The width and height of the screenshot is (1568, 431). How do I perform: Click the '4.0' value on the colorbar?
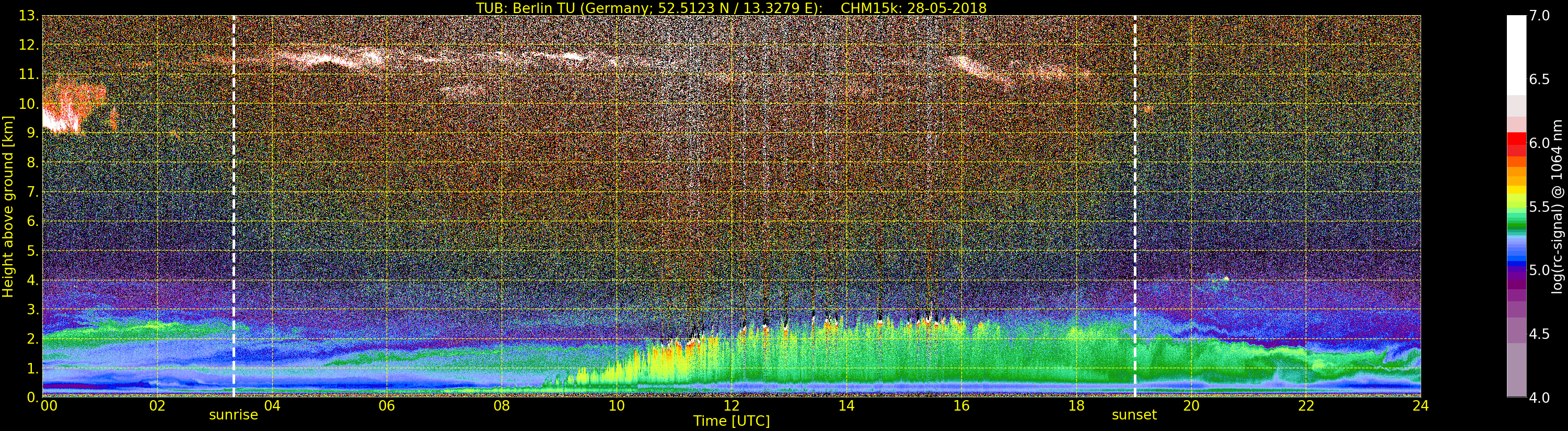pyautogui.click(x=1539, y=398)
